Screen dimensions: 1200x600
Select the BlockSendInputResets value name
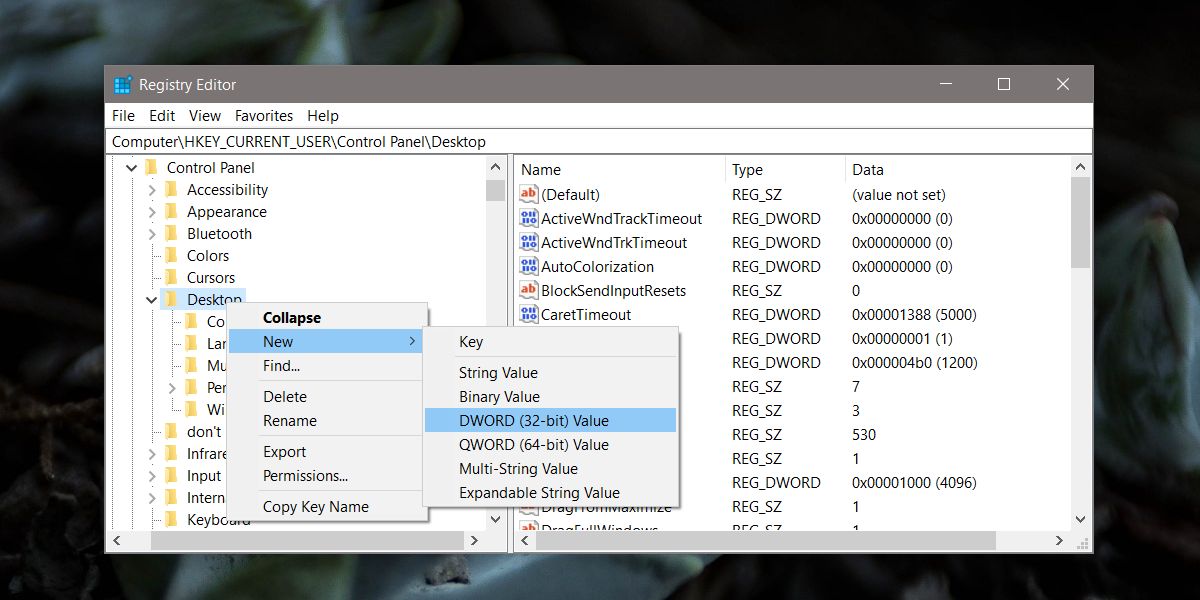coord(613,290)
